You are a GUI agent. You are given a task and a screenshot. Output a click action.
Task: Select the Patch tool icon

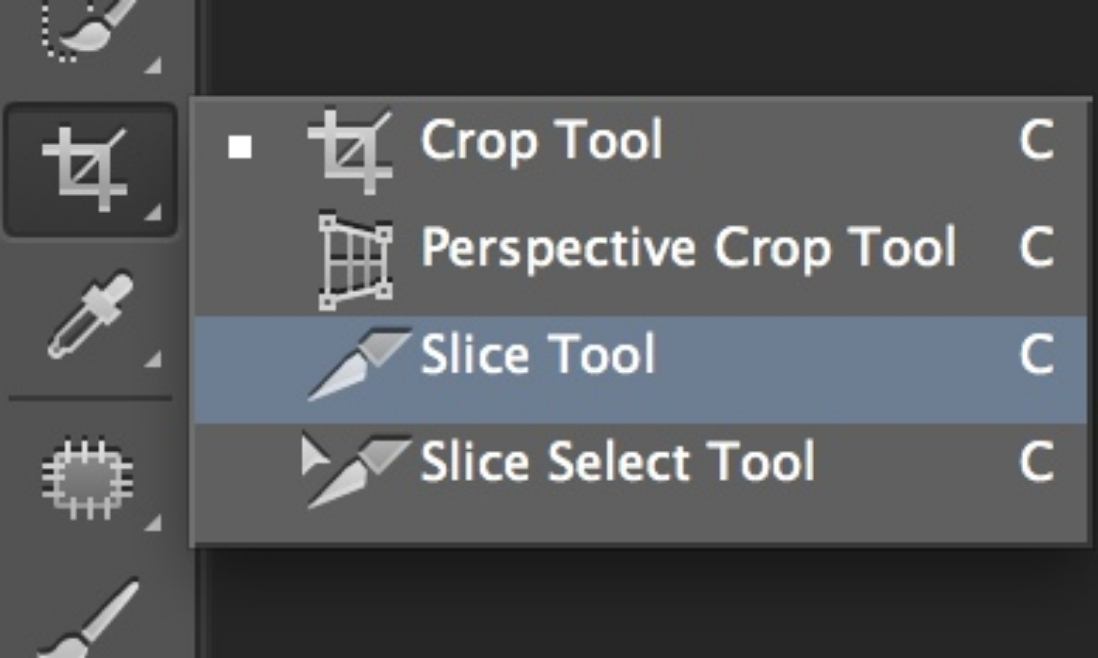[87, 477]
